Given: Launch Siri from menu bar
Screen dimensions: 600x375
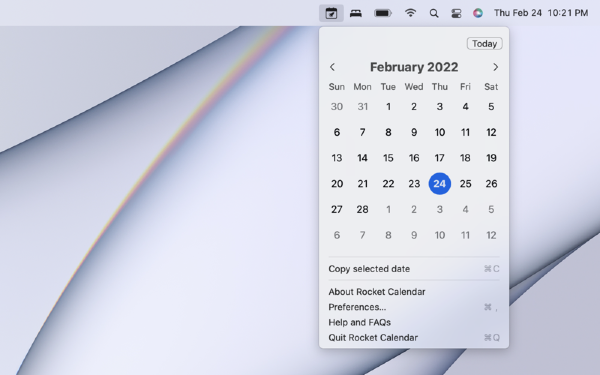Looking at the screenshot, I should pyautogui.click(x=478, y=13).
